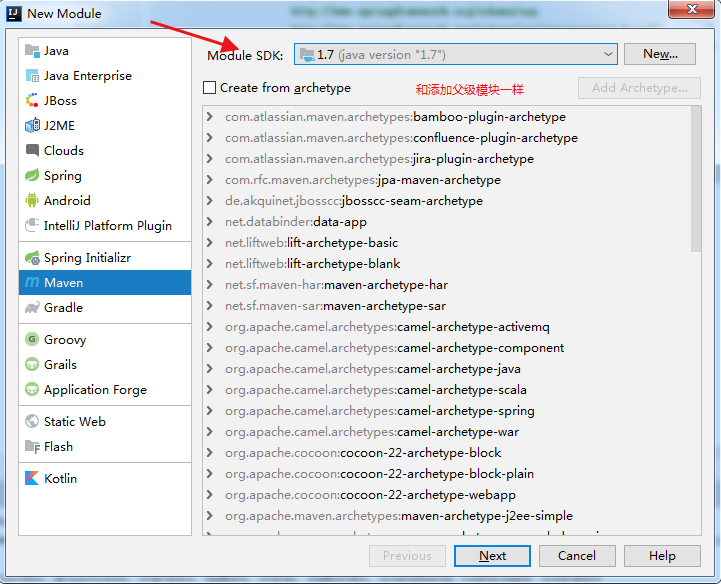Expand camel-archetype-activemq entry
The width and height of the screenshot is (721, 584).
[210, 326]
